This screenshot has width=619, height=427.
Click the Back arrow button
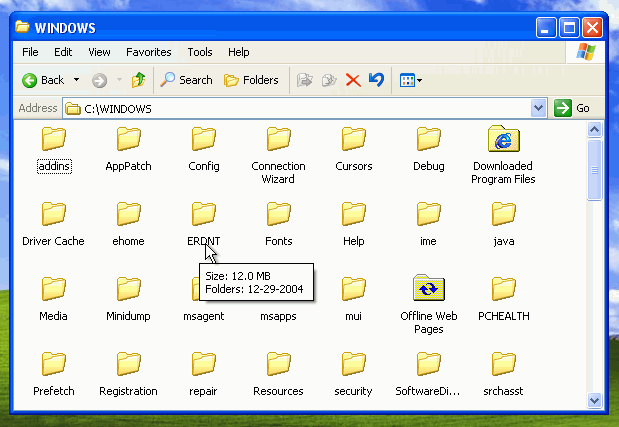[x=43, y=80]
